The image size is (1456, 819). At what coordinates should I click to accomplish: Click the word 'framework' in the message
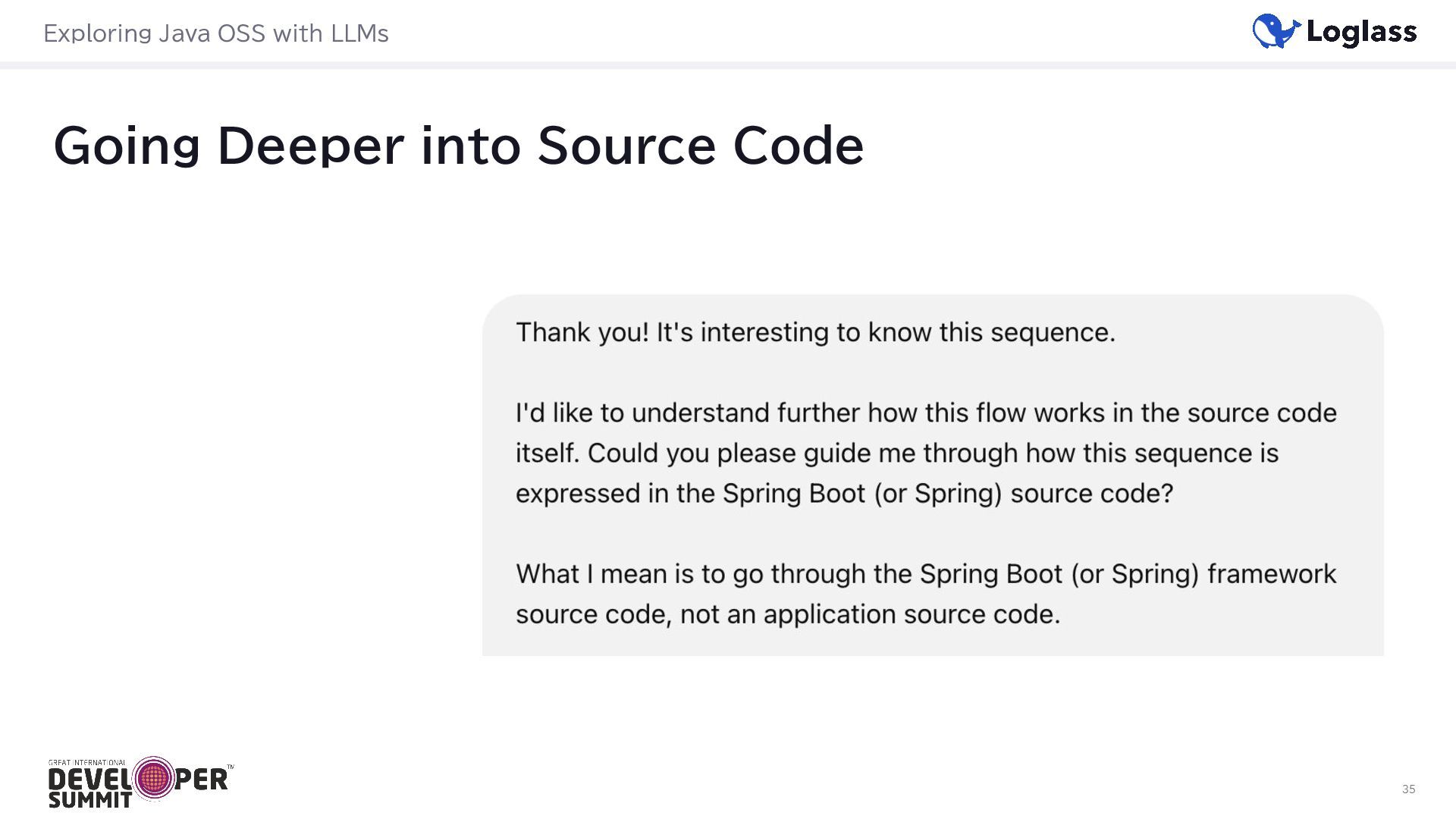pos(1272,573)
